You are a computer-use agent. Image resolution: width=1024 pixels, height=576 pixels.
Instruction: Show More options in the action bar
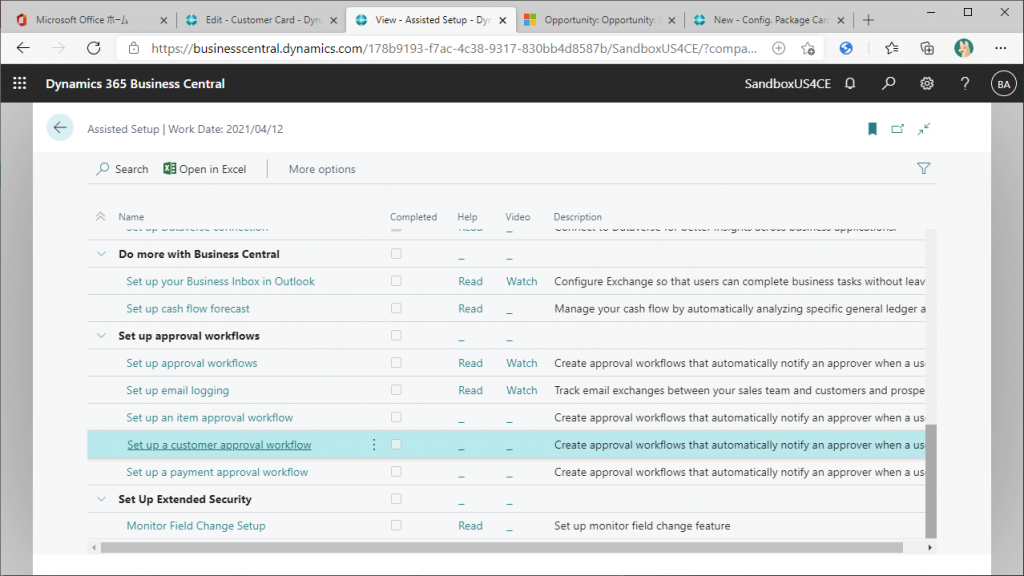pos(322,168)
